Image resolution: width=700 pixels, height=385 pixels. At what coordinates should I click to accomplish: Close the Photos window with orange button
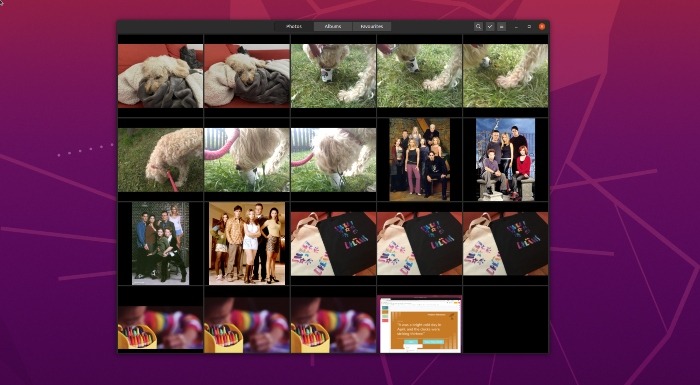click(542, 27)
